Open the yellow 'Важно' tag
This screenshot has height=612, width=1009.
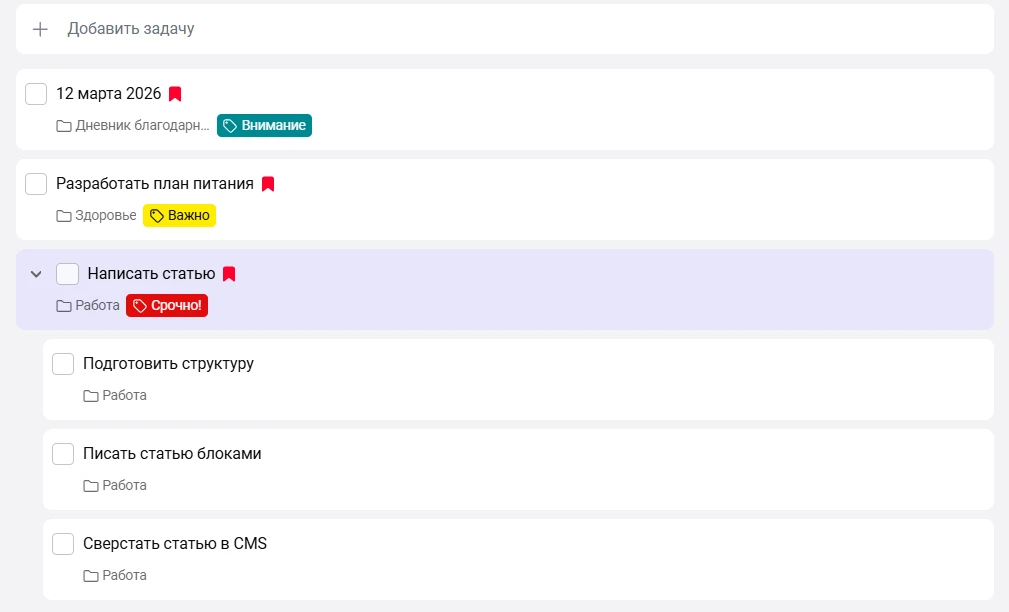(x=180, y=216)
